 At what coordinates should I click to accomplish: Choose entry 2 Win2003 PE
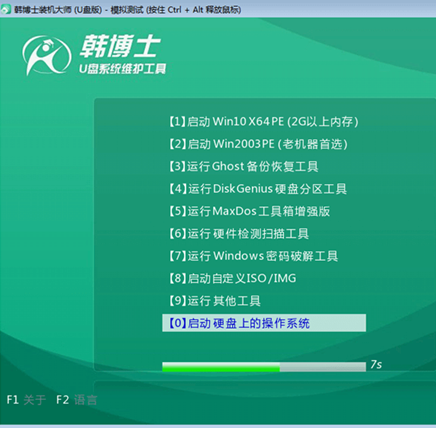[x=258, y=144]
